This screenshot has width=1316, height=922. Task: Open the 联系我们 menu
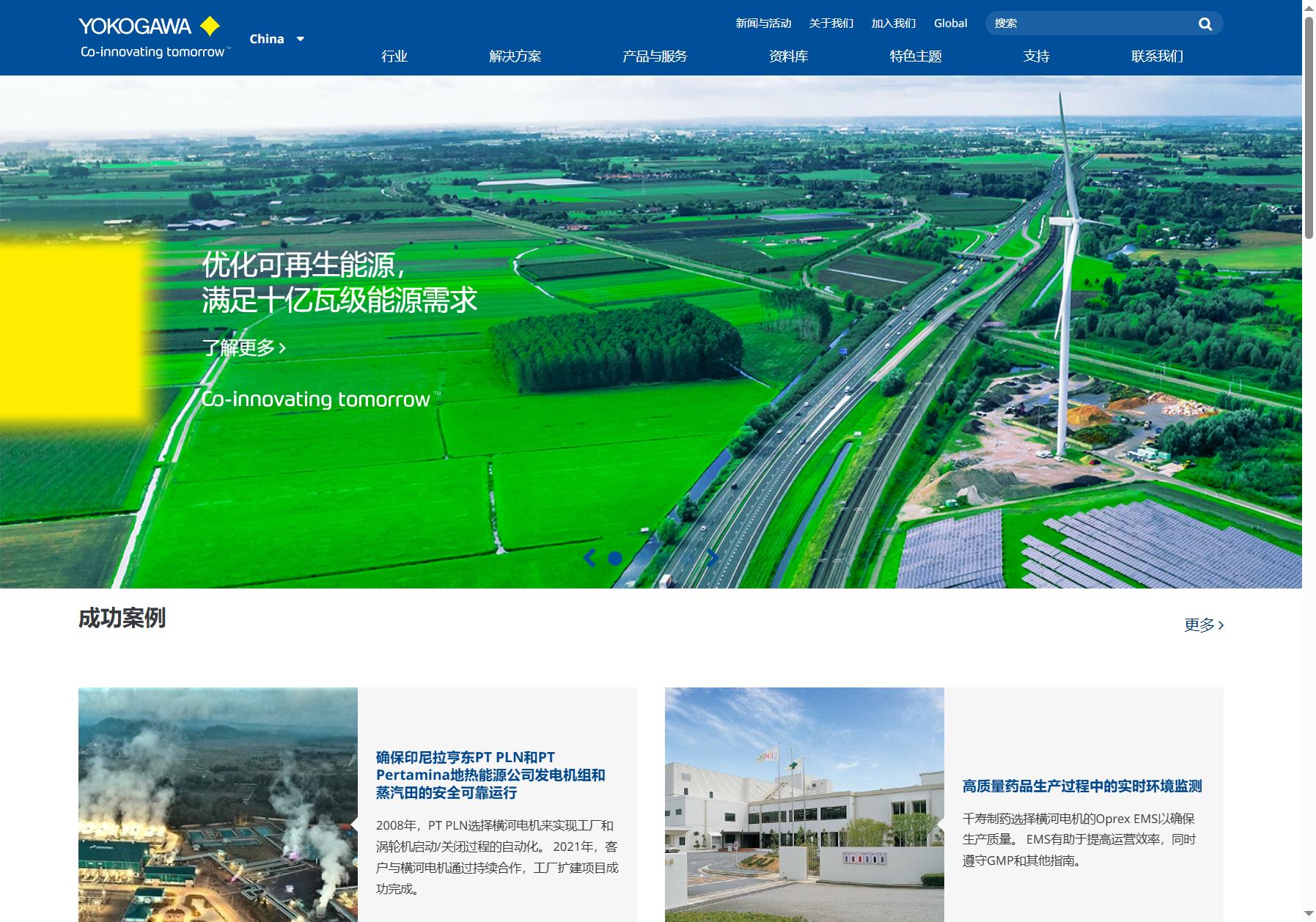pyautogui.click(x=1157, y=56)
